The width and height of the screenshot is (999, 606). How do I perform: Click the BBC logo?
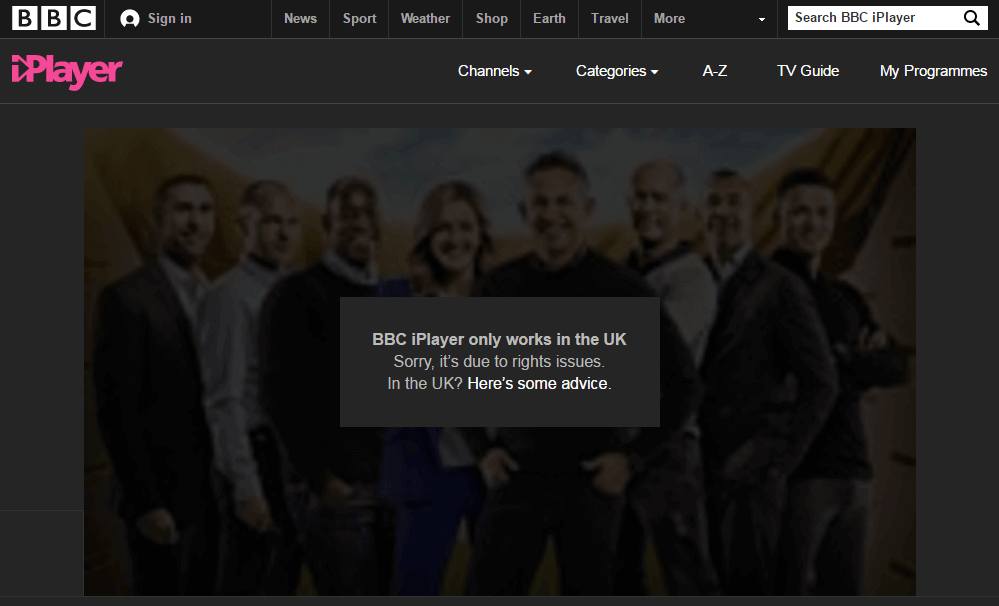(x=54, y=18)
